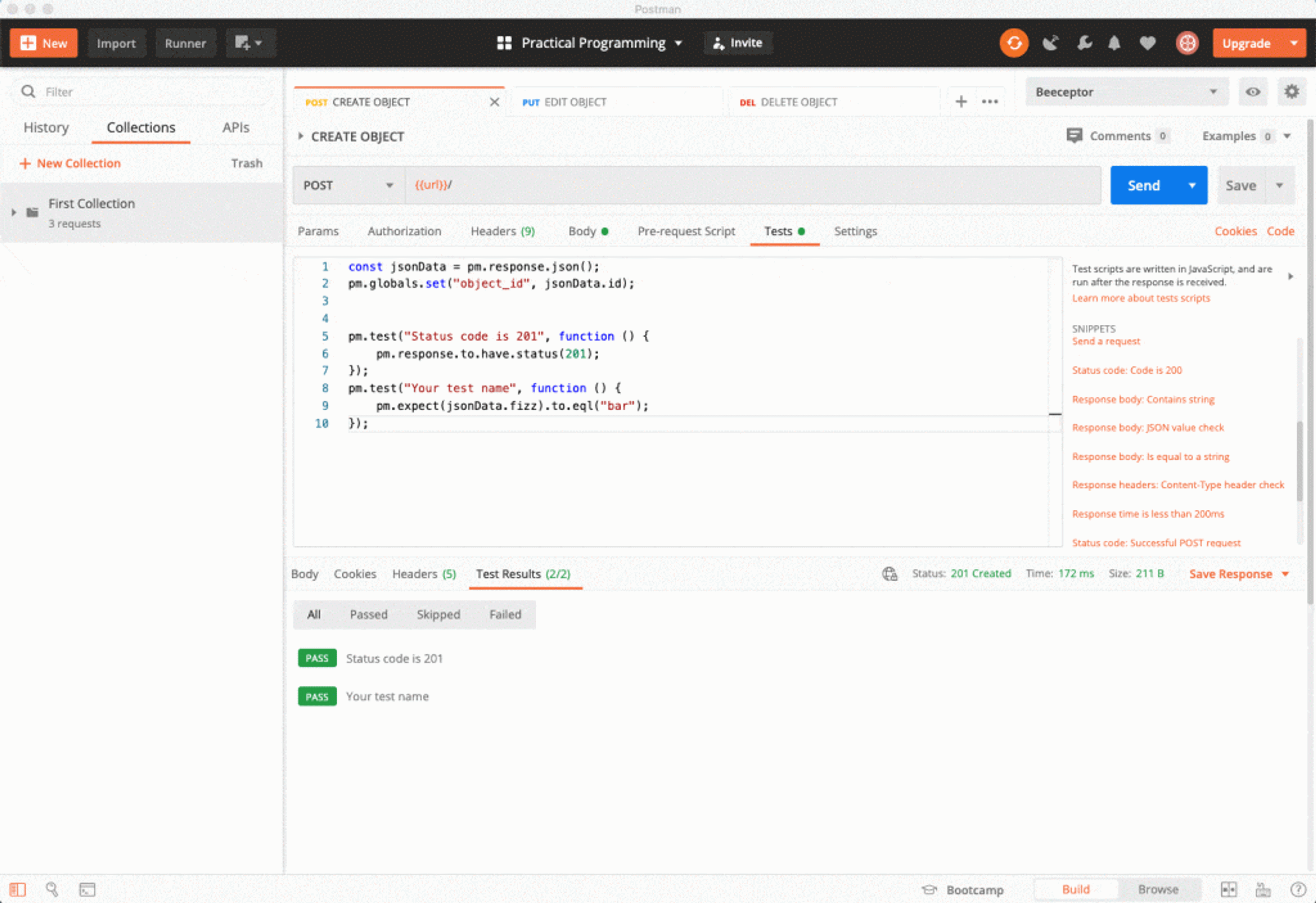
Task: Open Learn more about tests scripts link
Action: point(1141,298)
